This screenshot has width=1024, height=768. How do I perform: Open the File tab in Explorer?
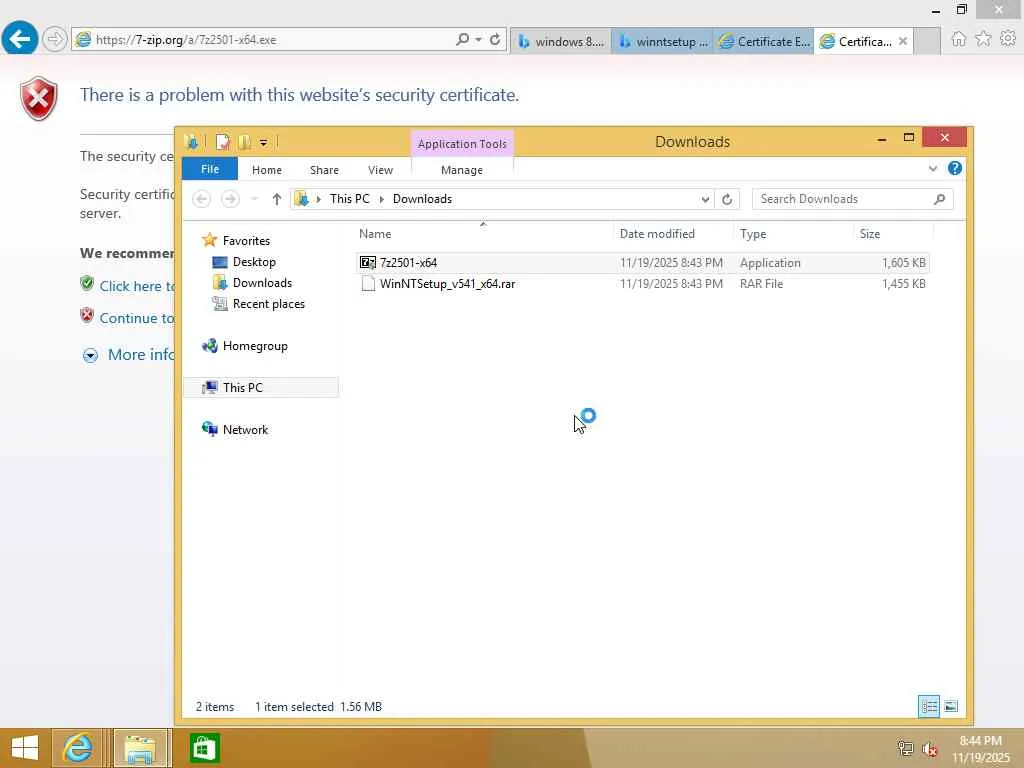click(210, 169)
